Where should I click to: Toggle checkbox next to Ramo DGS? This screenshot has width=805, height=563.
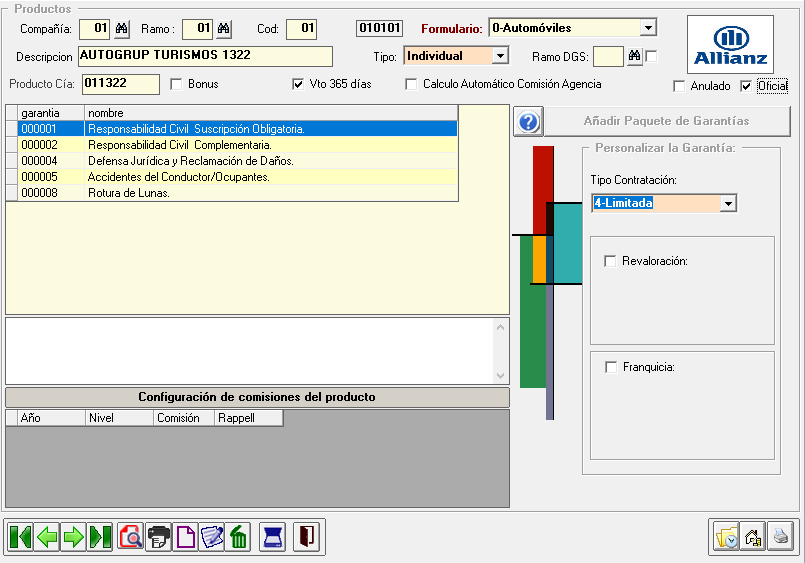651,56
